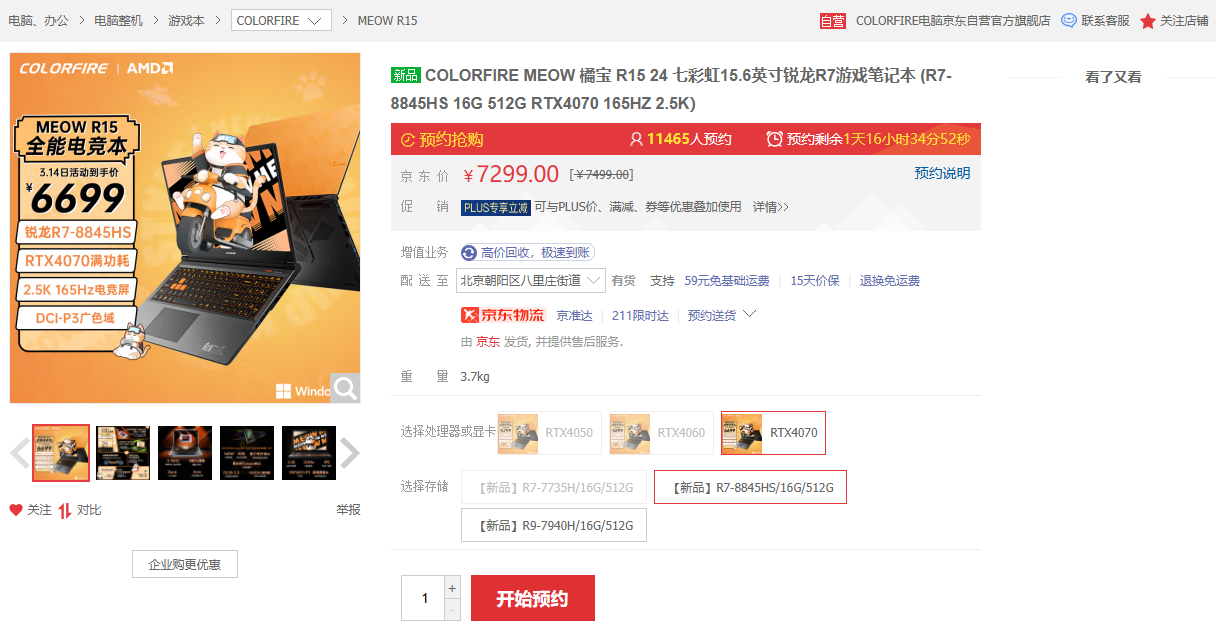Select the second product thumbnail

click(x=123, y=453)
